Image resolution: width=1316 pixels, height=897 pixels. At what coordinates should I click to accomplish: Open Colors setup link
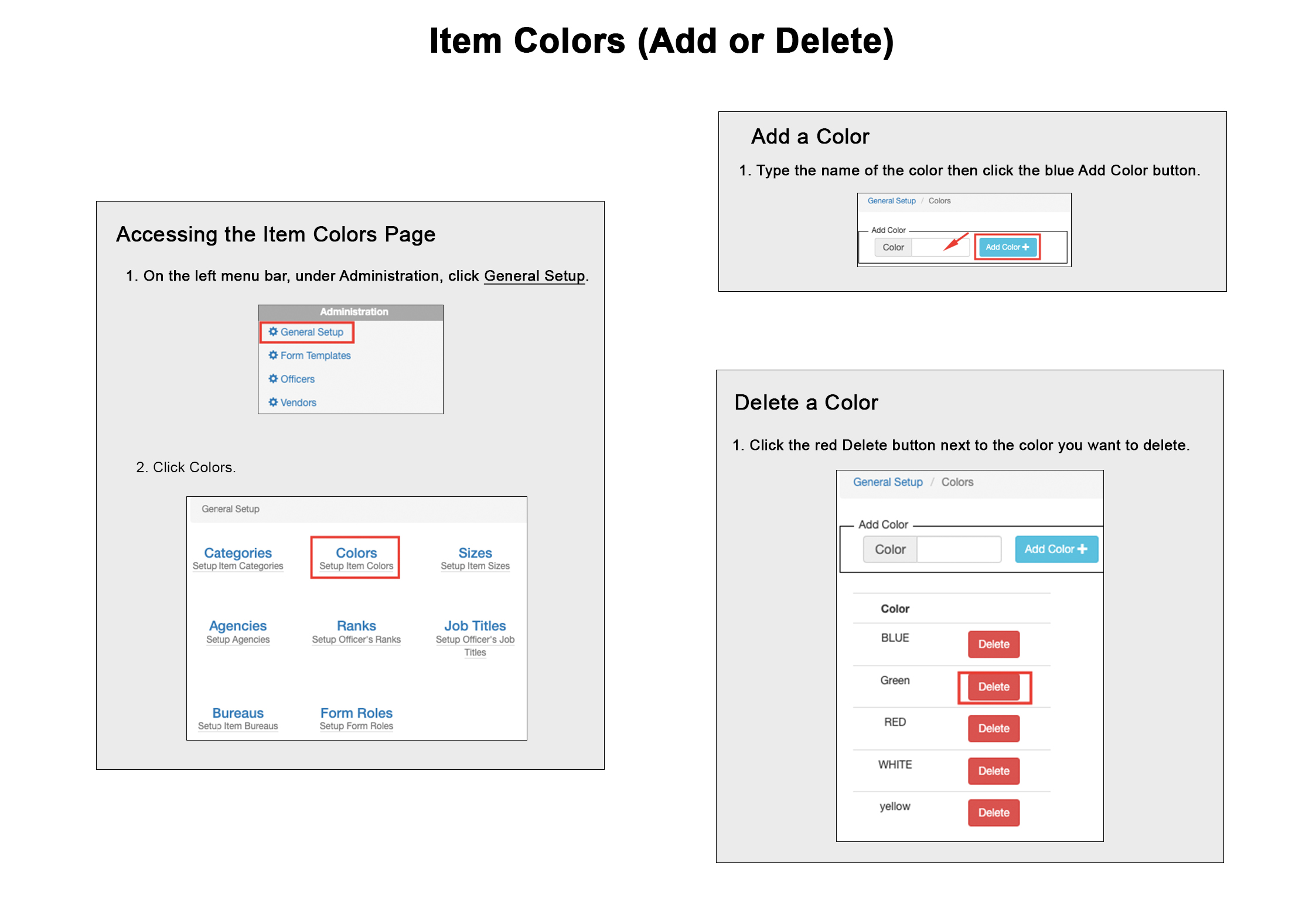coord(356,553)
